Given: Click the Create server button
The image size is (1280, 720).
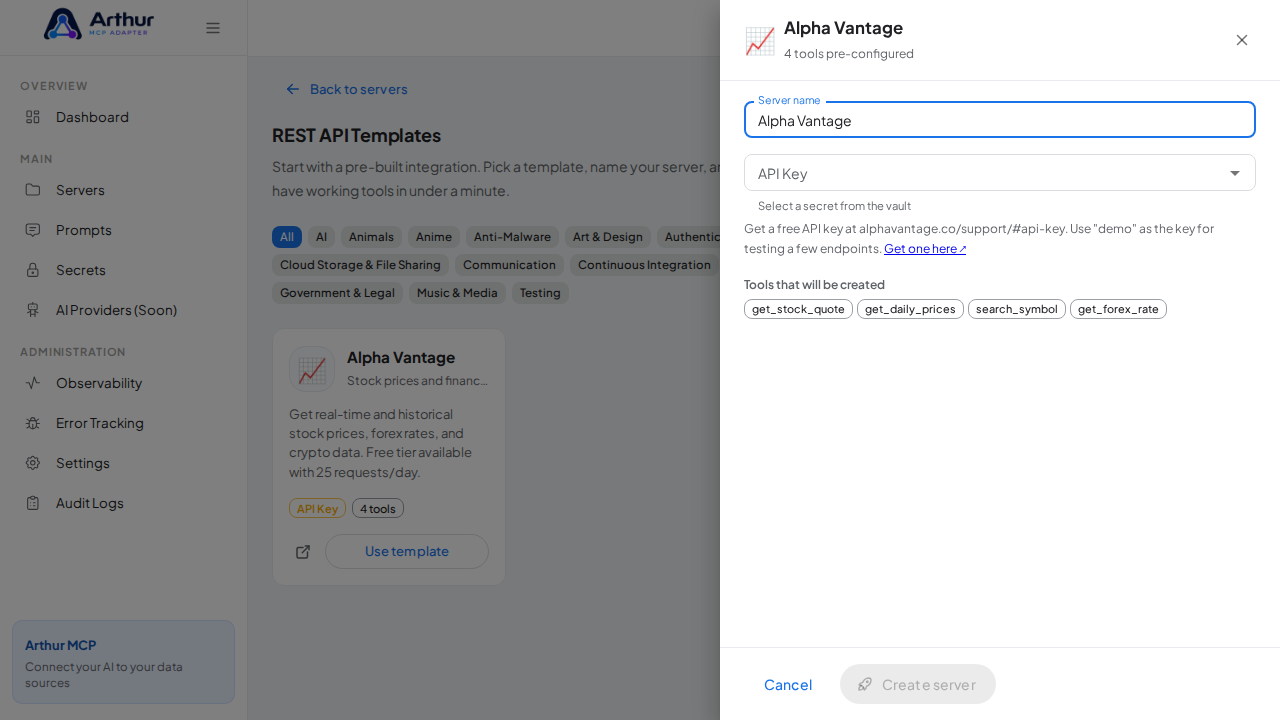Looking at the screenshot, I should [918, 684].
